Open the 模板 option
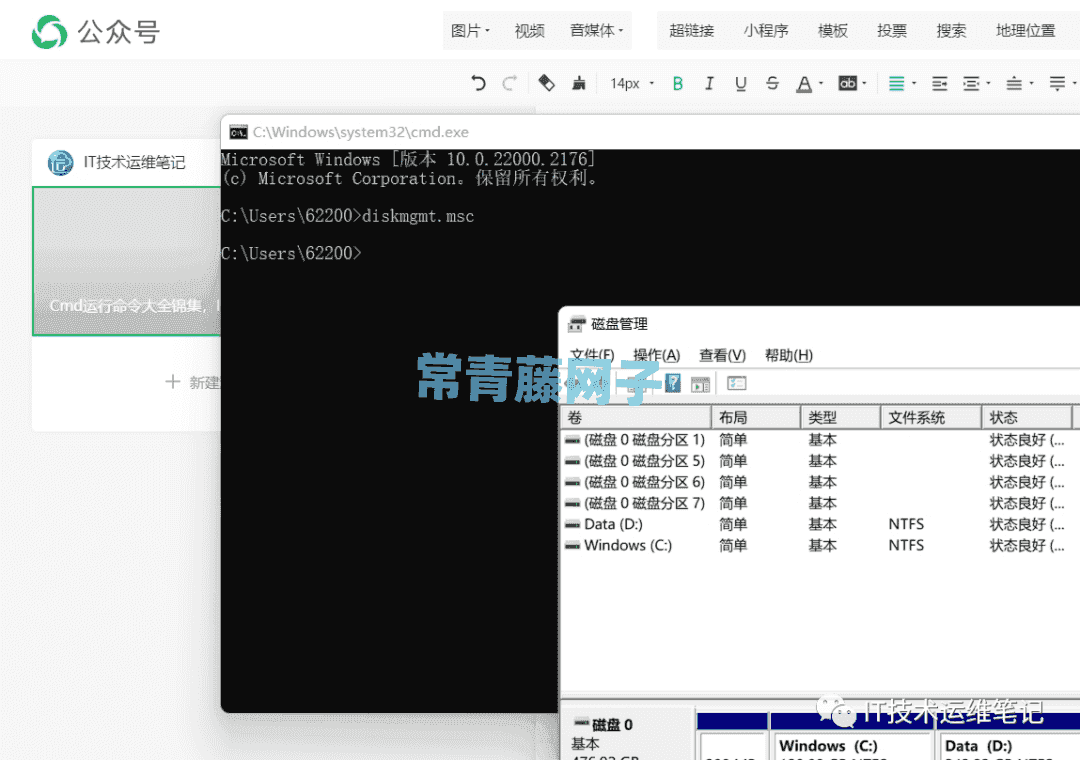 [833, 30]
